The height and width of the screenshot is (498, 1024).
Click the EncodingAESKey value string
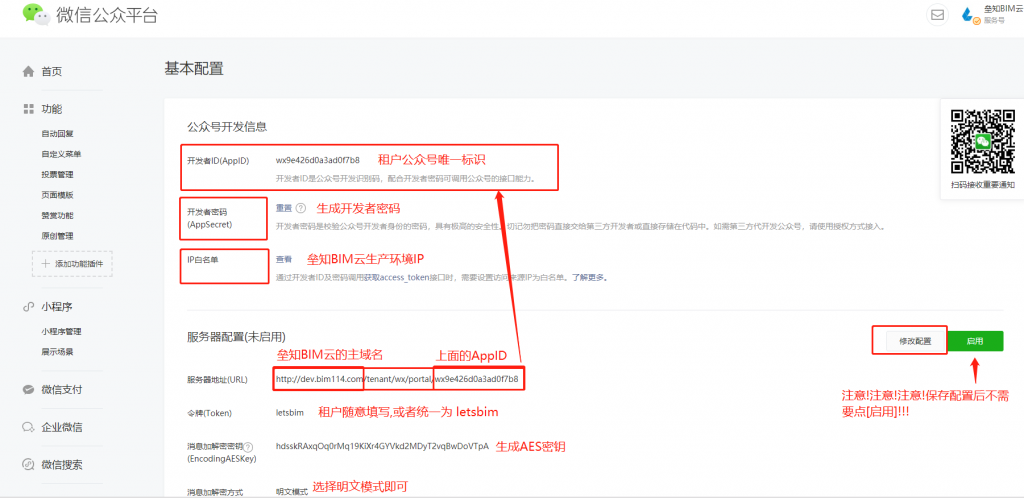point(382,447)
